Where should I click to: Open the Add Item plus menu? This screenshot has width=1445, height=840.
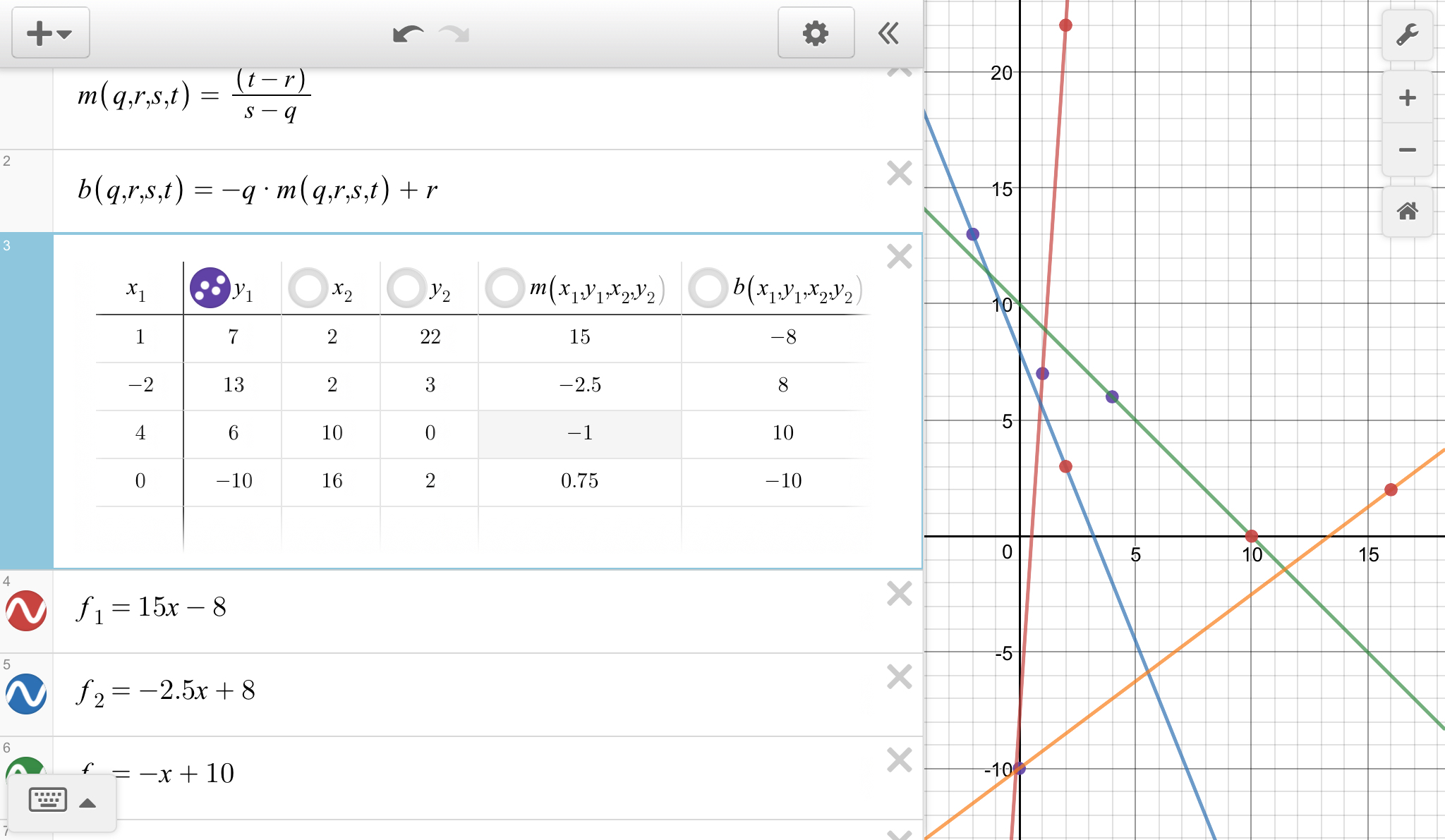click(50, 33)
